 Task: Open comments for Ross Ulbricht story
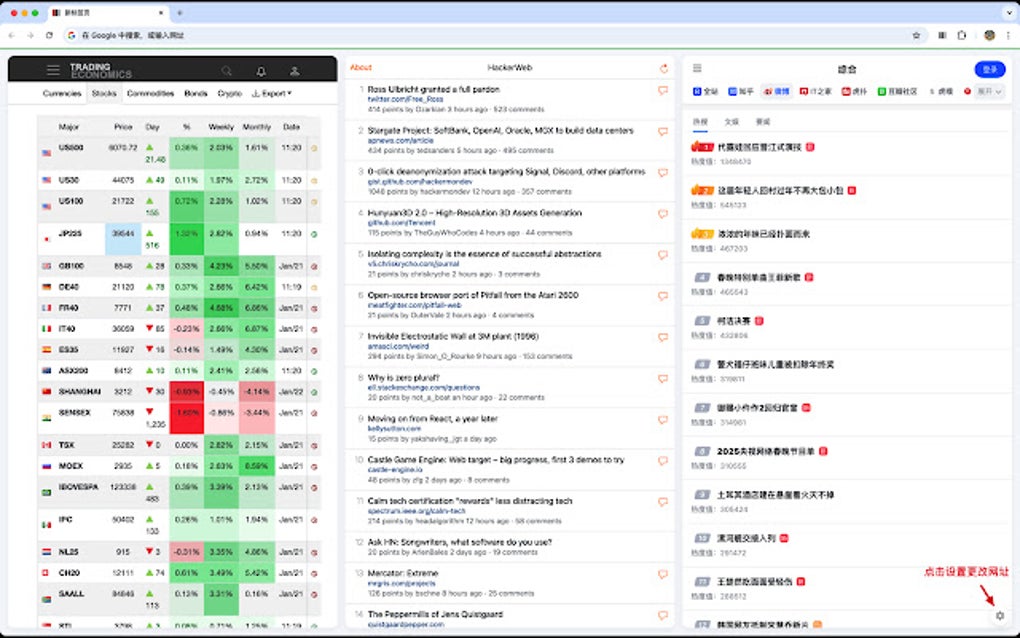[x=662, y=91]
